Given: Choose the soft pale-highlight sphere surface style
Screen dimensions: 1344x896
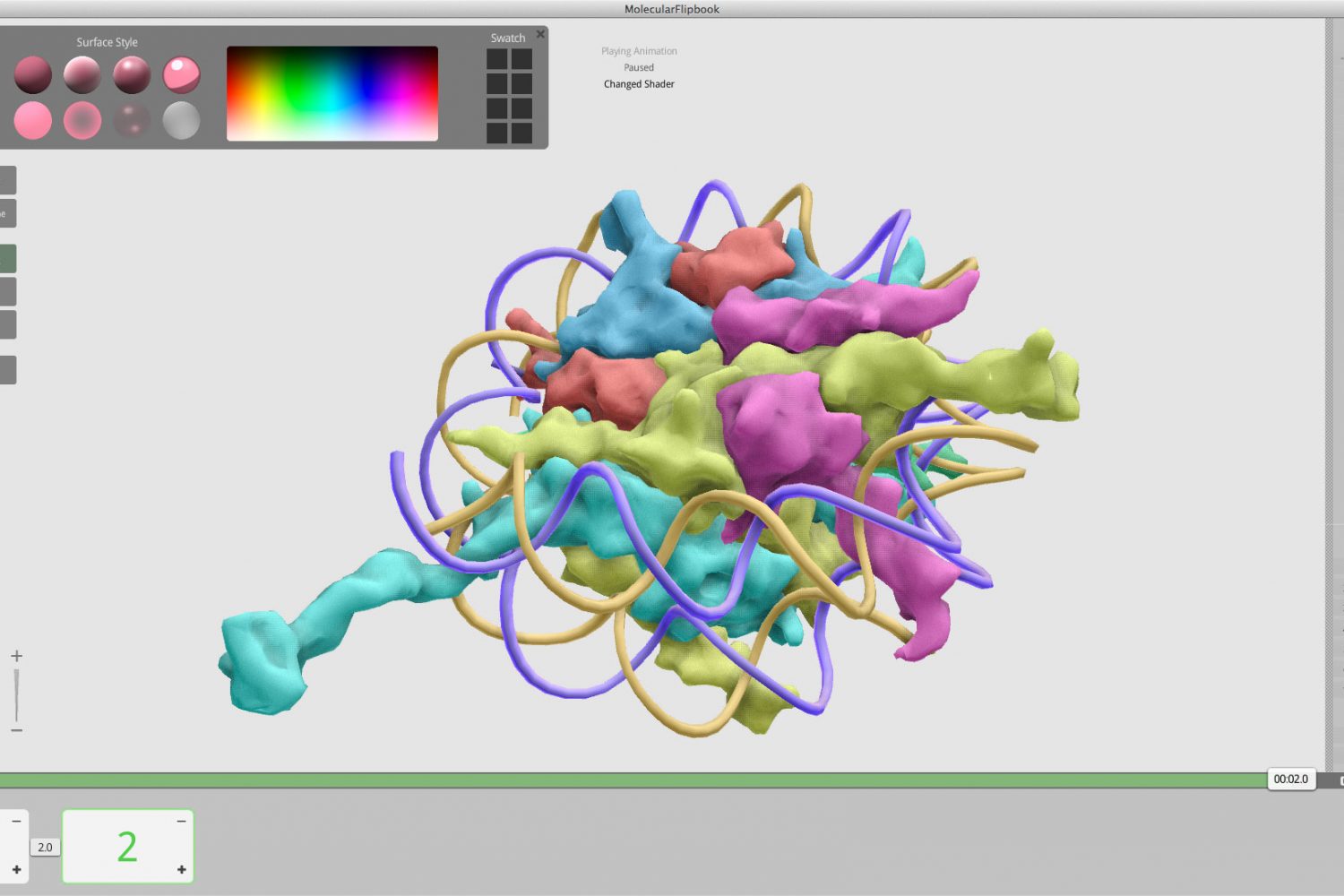Looking at the screenshot, I should [x=82, y=75].
